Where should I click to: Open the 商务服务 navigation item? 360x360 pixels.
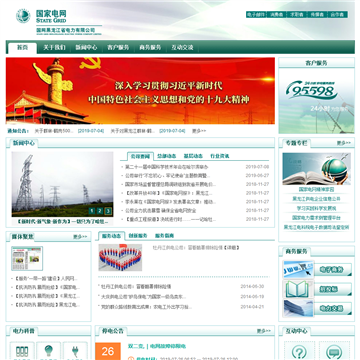pyautogui.click(x=150, y=47)
